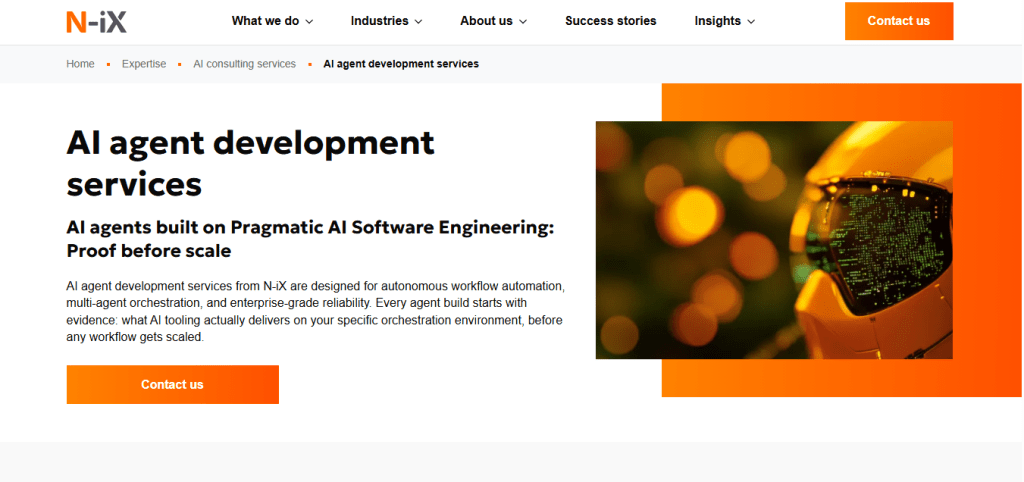Expand the What we do chevron

pyautogui.click(x=310, y=22)
